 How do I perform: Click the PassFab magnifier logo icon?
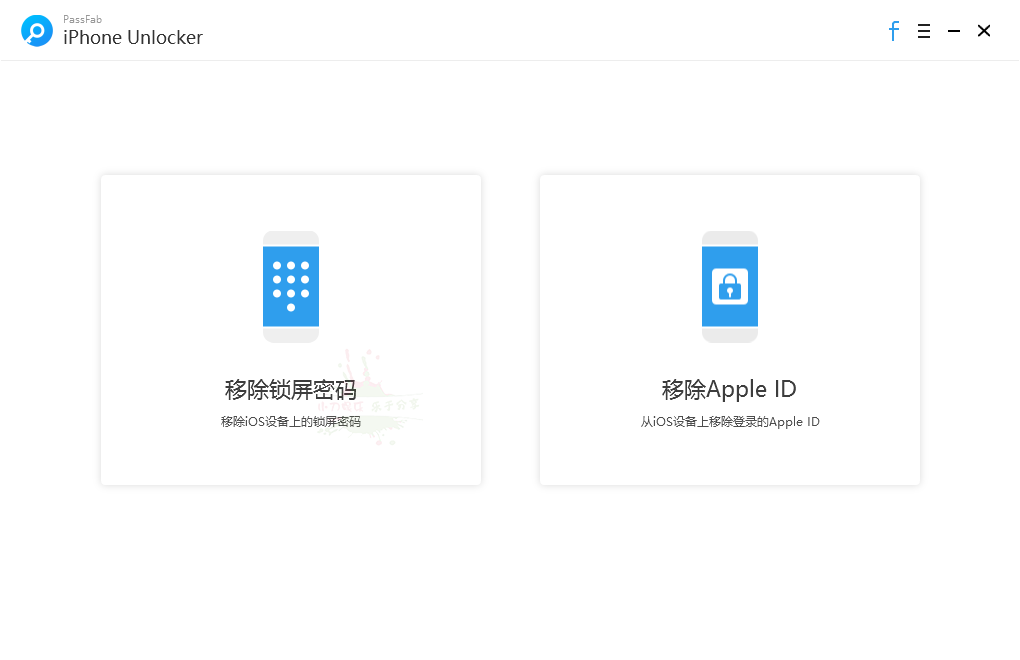37,31
